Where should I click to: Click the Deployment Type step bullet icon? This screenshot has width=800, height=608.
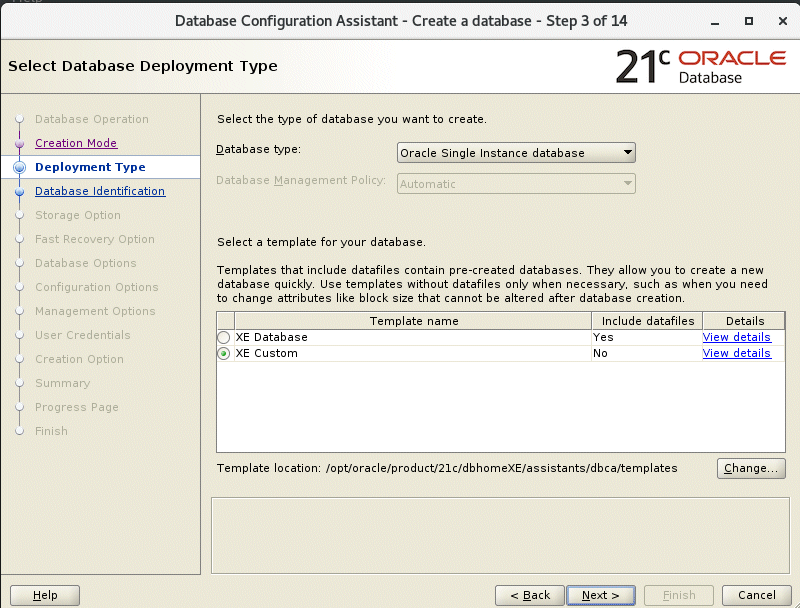[19, 167]
